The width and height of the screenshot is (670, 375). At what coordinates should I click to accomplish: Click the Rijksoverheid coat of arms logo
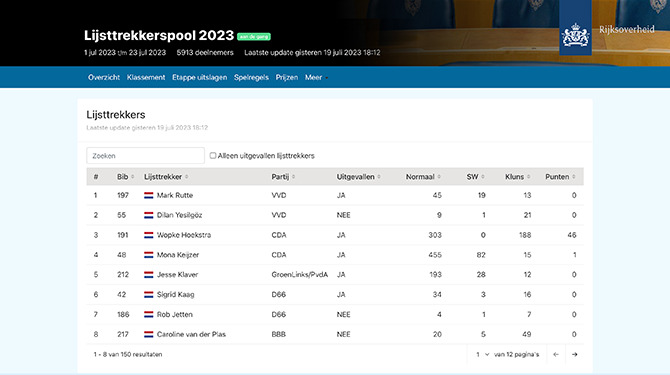(x=575, y=35)
